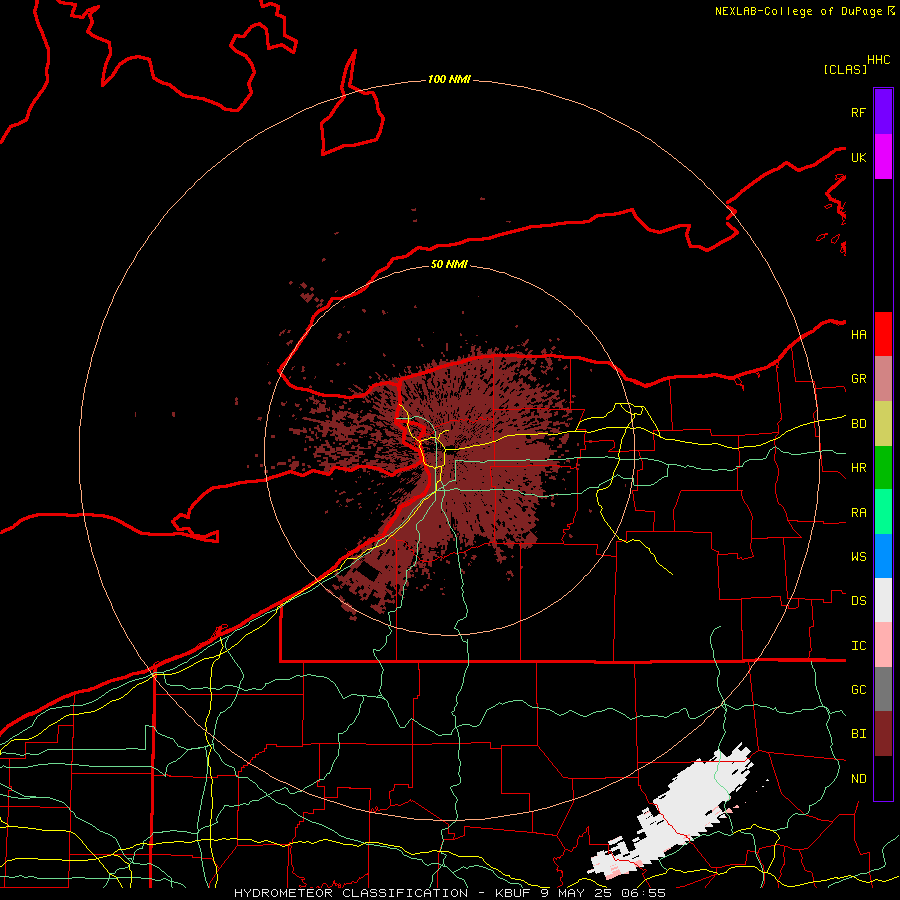Click the GR legend label
This screenshot has height=900, width=900.
click(859, 379)
